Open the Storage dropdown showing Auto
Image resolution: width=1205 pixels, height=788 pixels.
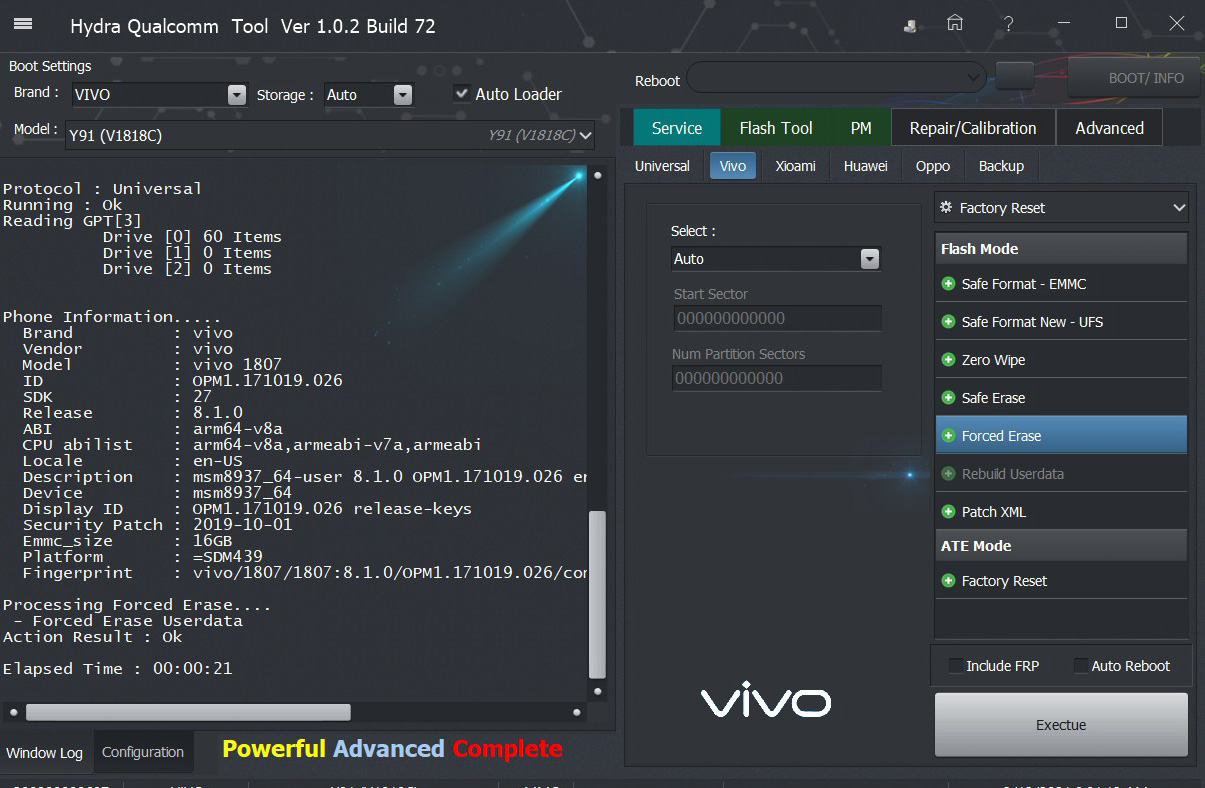coord(368,95)
